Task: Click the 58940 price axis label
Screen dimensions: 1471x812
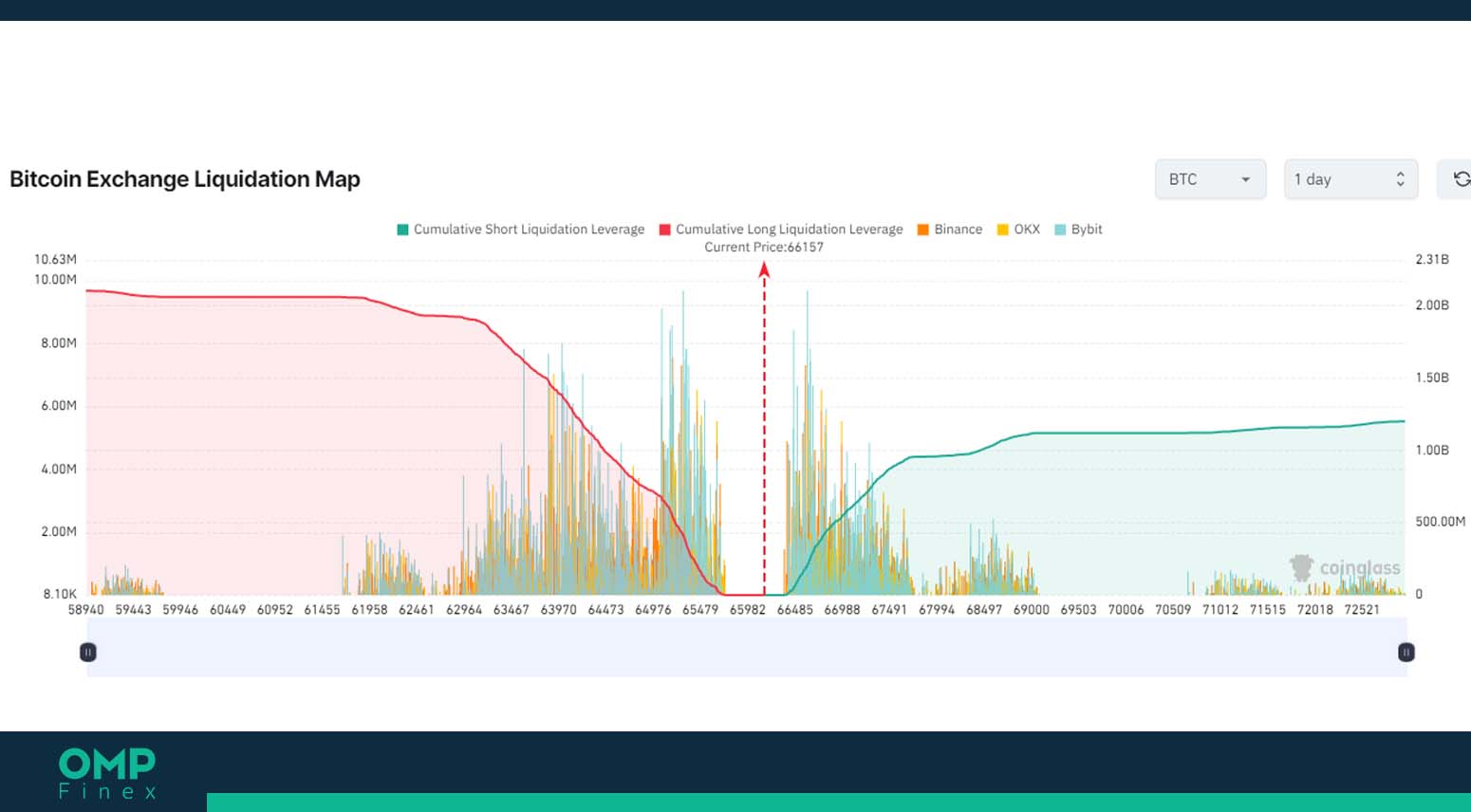Action: click(x=86, y=609)
